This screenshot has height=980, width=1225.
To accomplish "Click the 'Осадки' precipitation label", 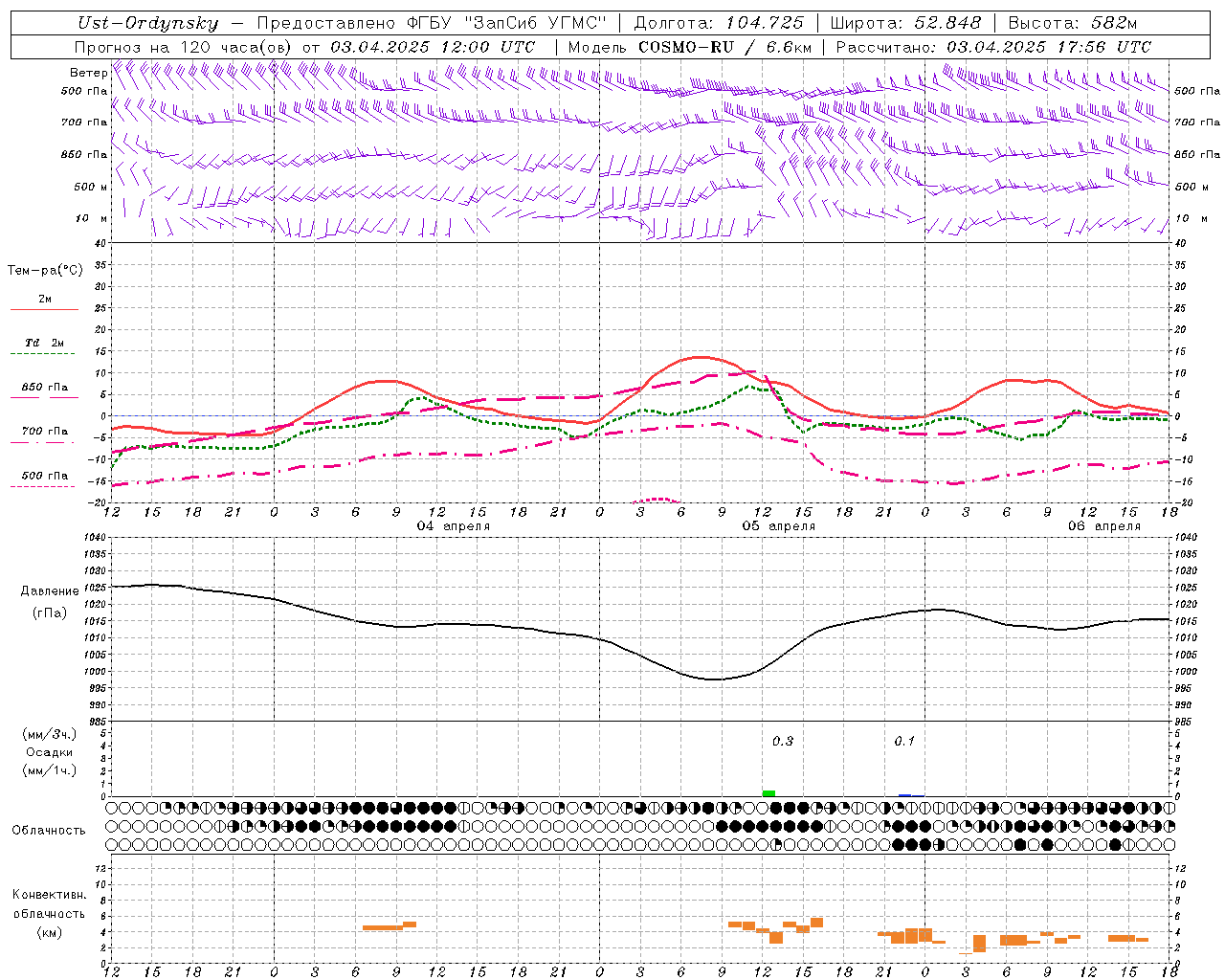I will pyautogui.click(x=49, y=752).
